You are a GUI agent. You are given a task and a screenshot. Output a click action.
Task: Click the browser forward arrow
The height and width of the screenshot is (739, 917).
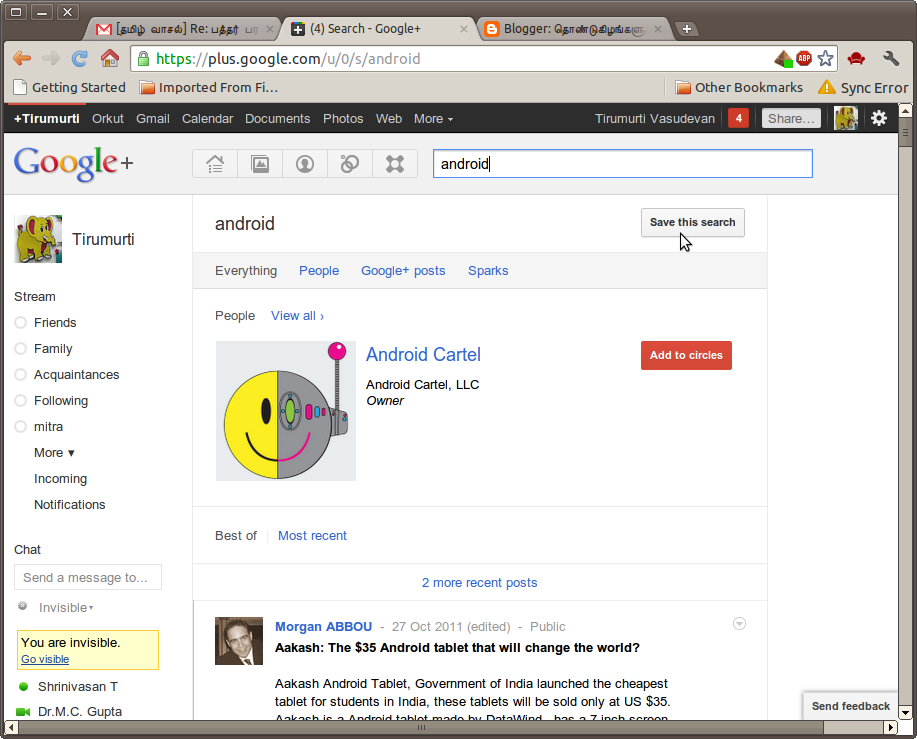tap(51, 58)
